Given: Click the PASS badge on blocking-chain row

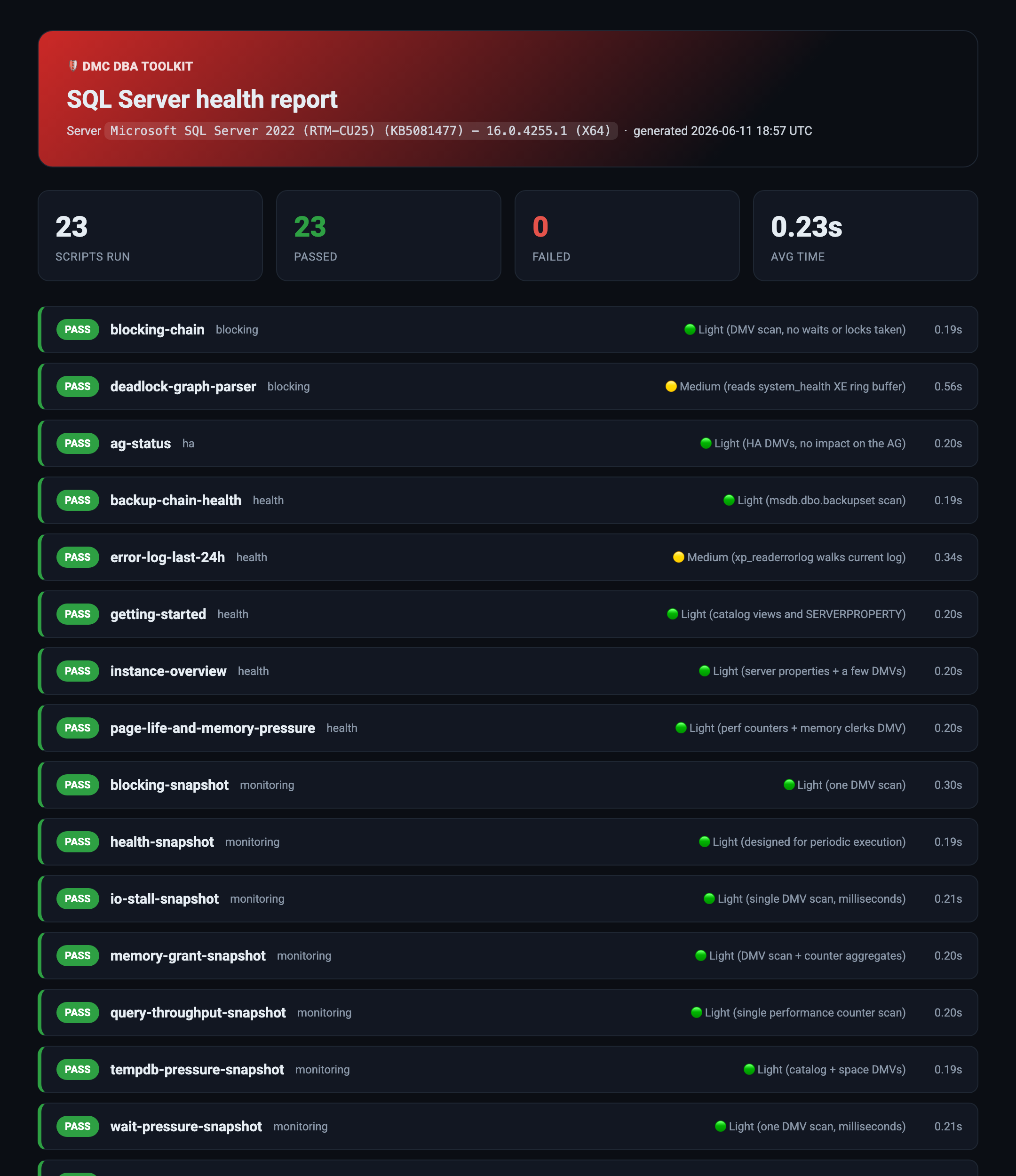Looking at the screenshot, I should coord(78,329).
